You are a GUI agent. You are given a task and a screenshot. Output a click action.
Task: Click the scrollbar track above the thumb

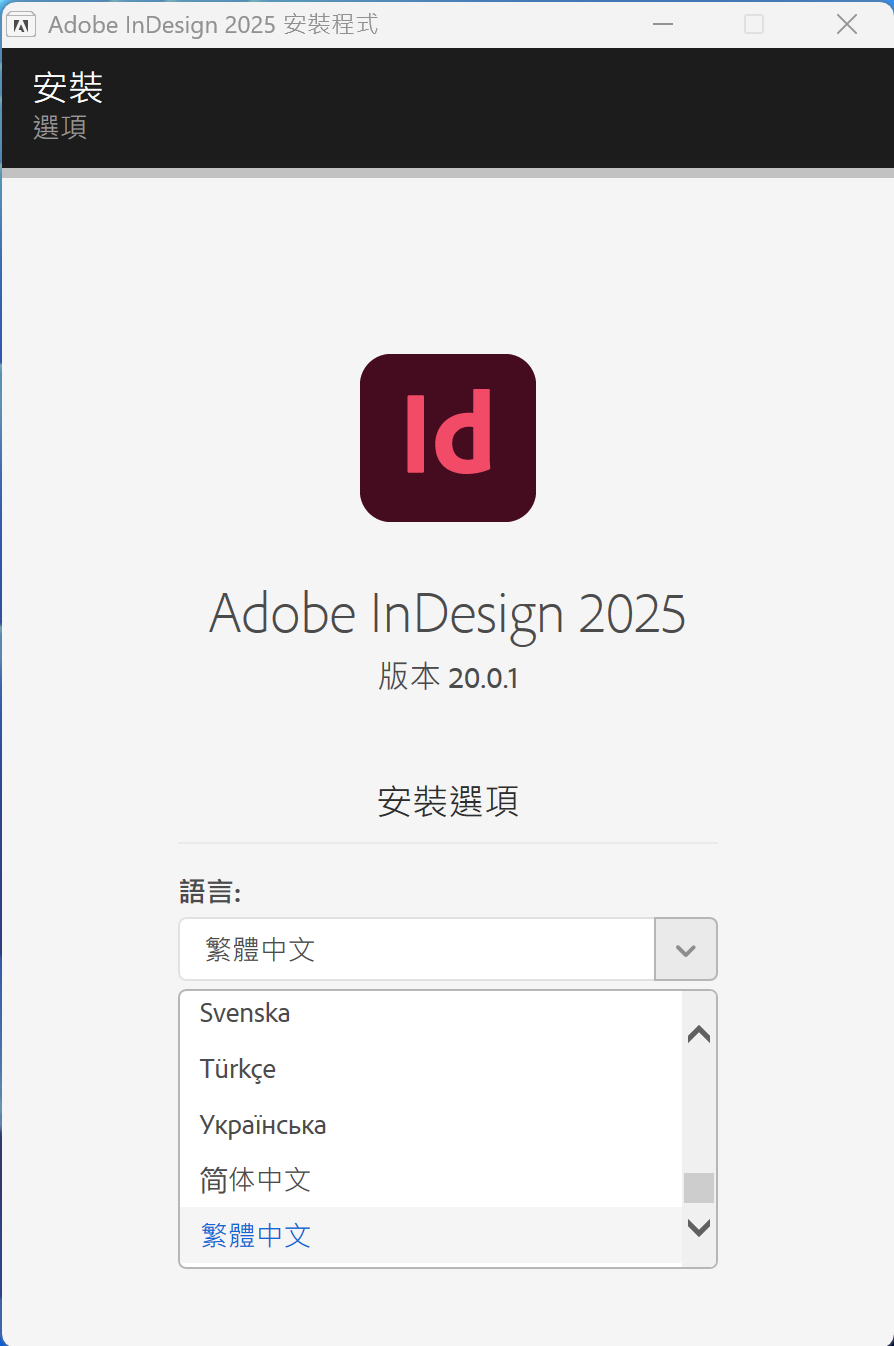(699, 1110)
